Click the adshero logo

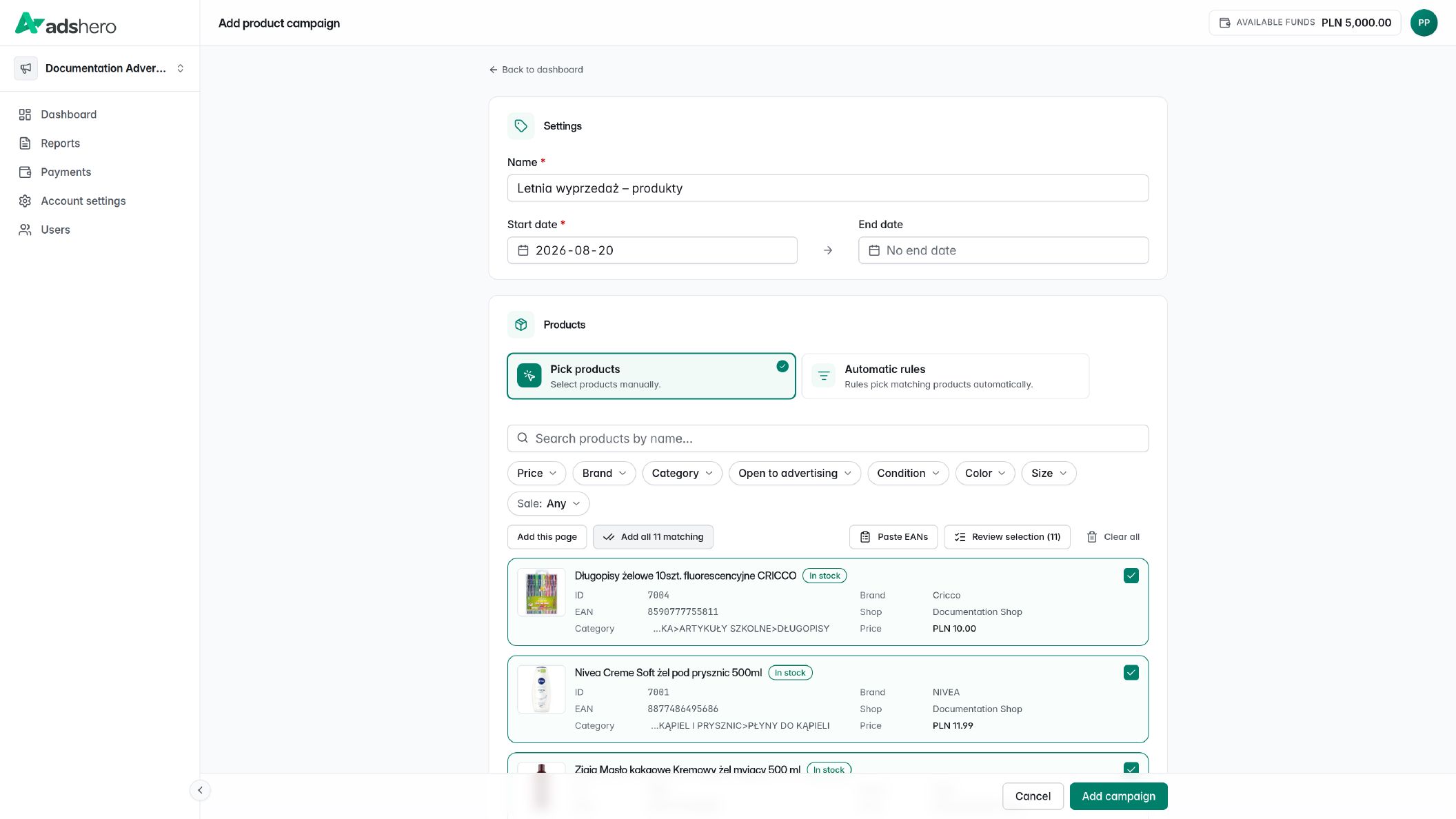pyautogui.click(x=66, y=23)
